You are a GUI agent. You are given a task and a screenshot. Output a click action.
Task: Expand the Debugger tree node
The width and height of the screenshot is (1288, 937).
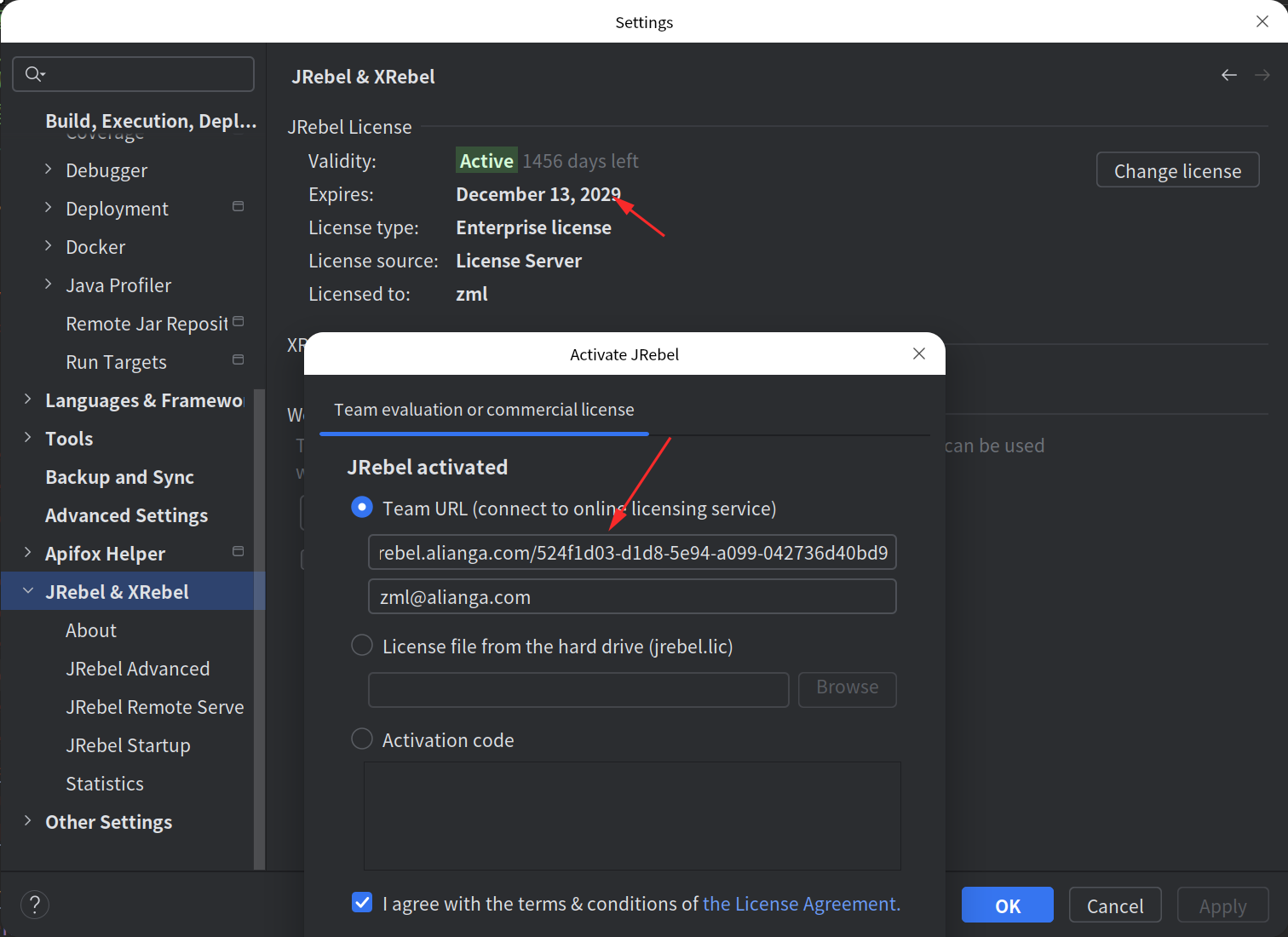[49, 170]
